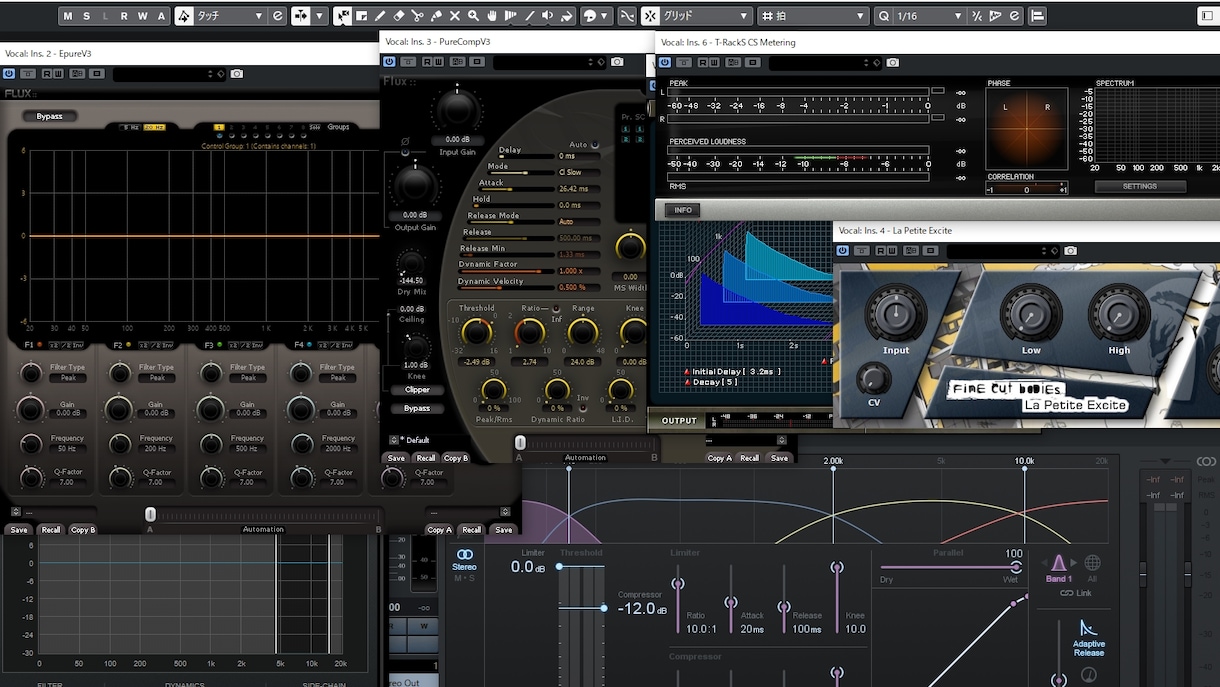Click Compressor threshold value -12.0 dB
This screenshot has width=1220, height=687.
pyautogui.click(x=640, y=608)
